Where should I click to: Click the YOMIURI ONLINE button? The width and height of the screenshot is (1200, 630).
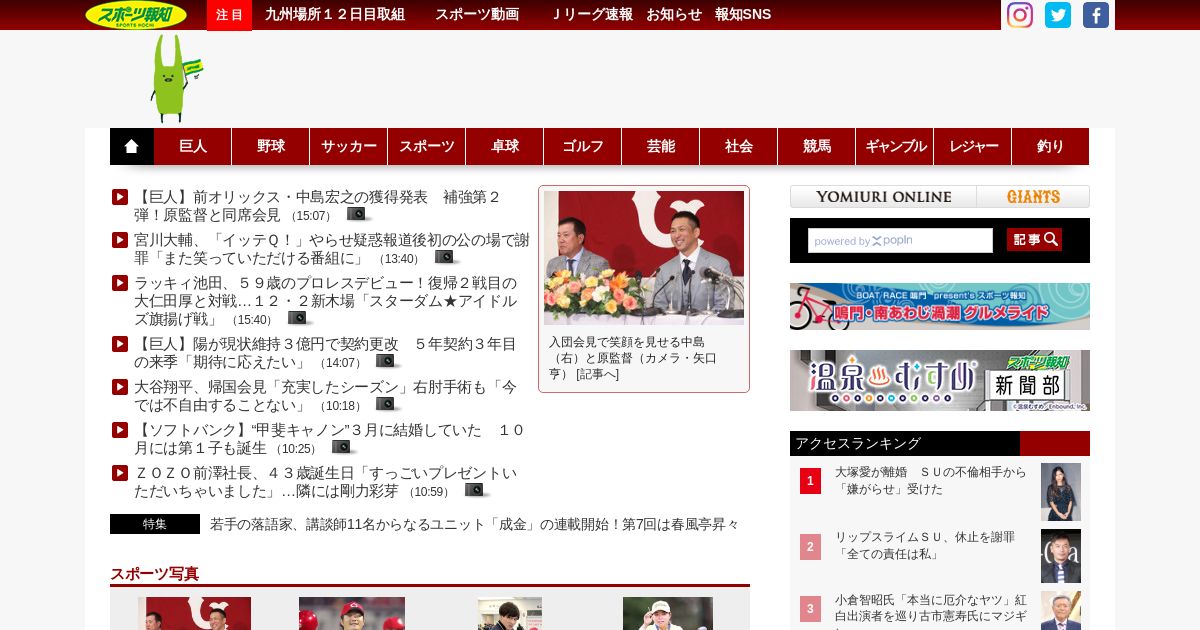(x=883, y=197)
